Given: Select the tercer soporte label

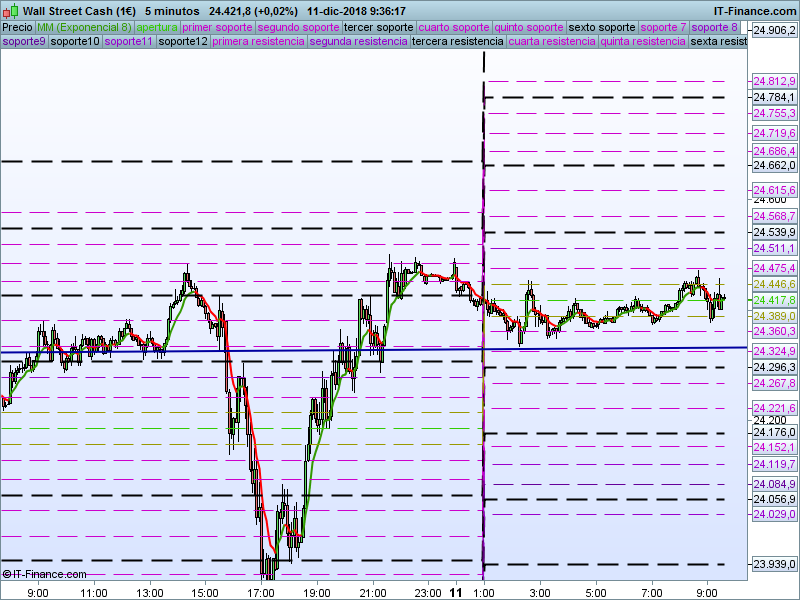Looking at the screenshot, I should (379, 27).
